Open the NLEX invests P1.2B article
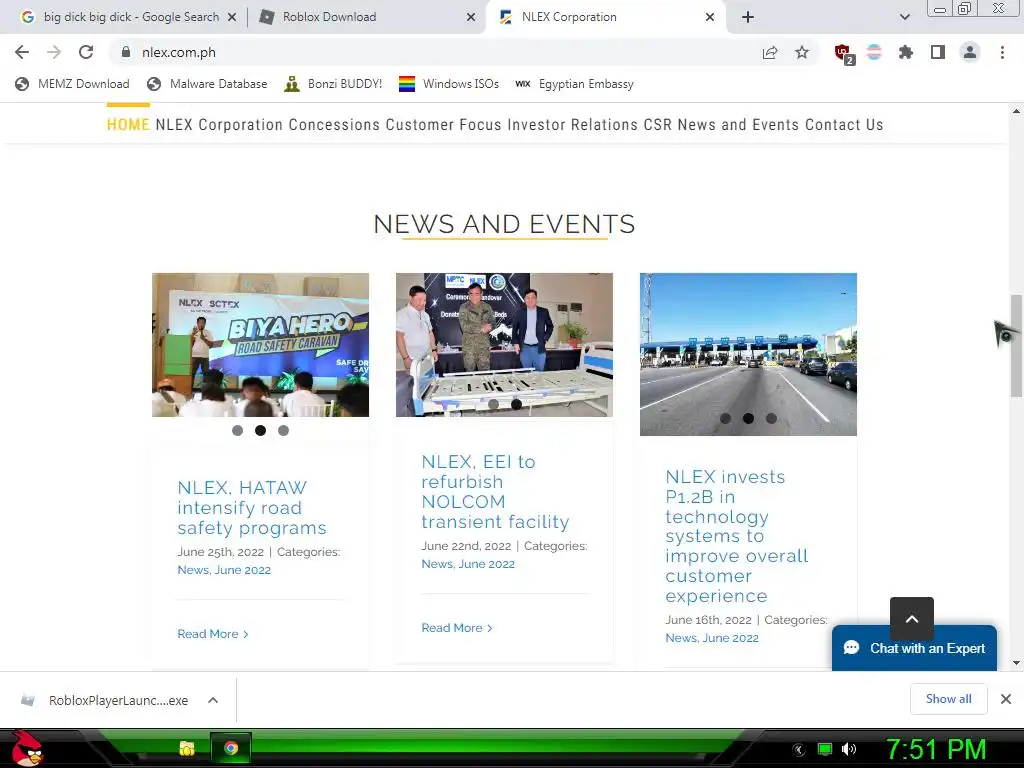 pyautogui.click(x=737, y=536)
